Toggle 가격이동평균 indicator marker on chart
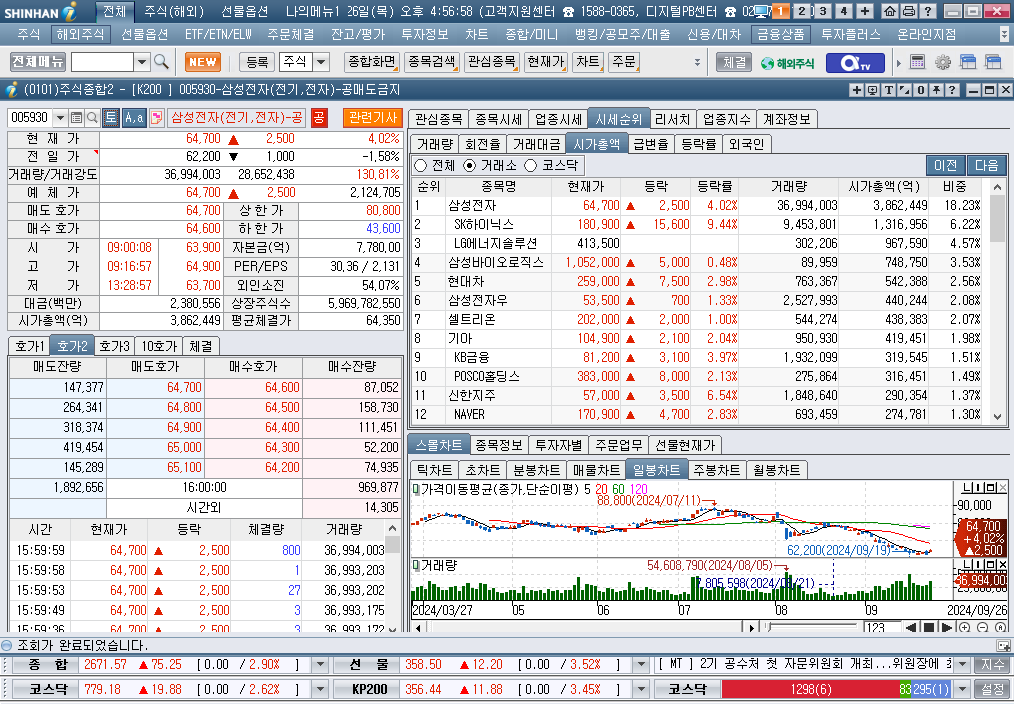The image size is (1014, 704). tap(416, 489)
